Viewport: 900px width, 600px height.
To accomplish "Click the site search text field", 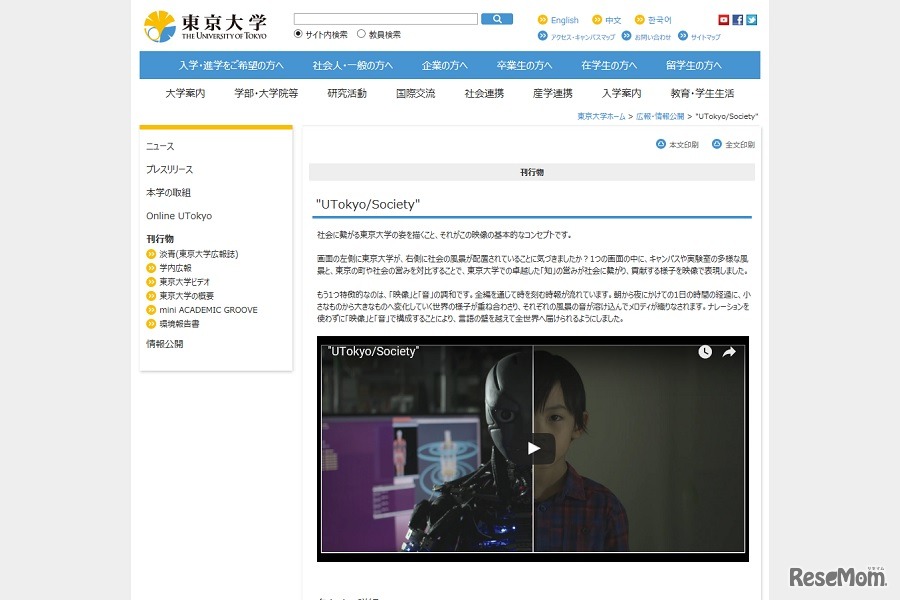I will [385, 19].
